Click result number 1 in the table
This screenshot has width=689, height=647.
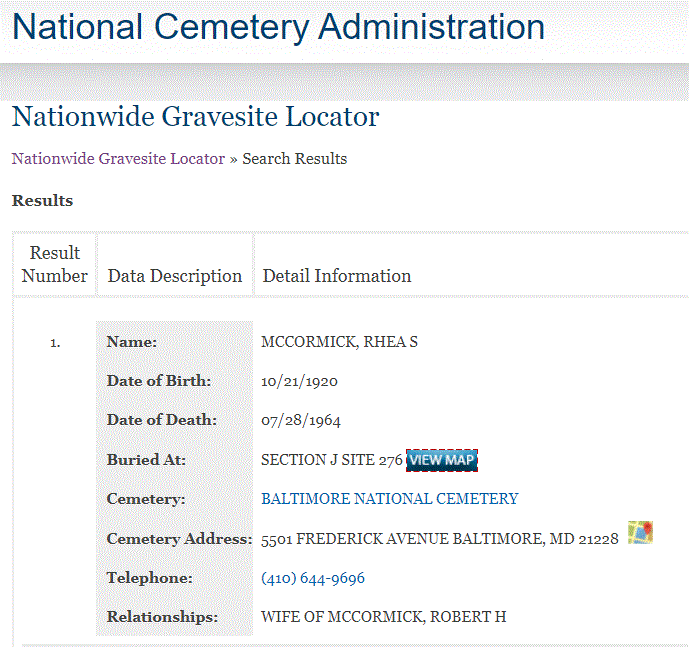point(55,343)
